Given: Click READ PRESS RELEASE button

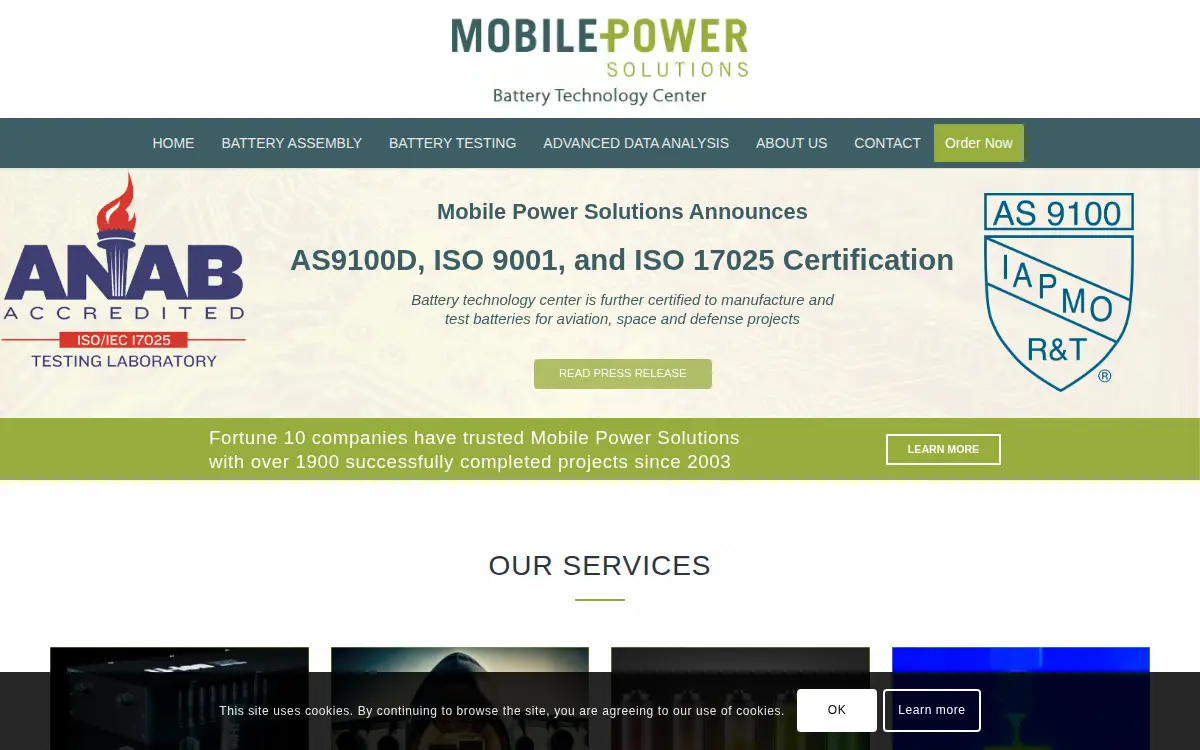Looking at the screenshot, I should point(623,374).
